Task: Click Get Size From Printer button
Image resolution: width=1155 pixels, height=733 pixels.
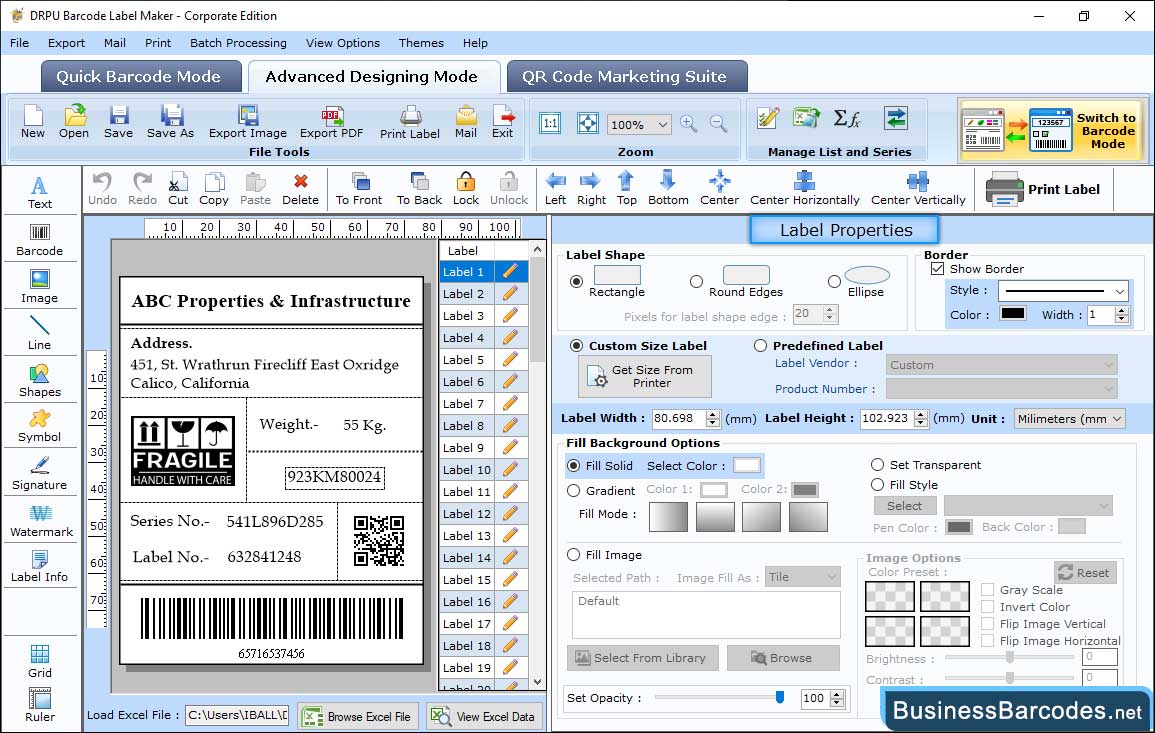Action: [x=645, y=376]
